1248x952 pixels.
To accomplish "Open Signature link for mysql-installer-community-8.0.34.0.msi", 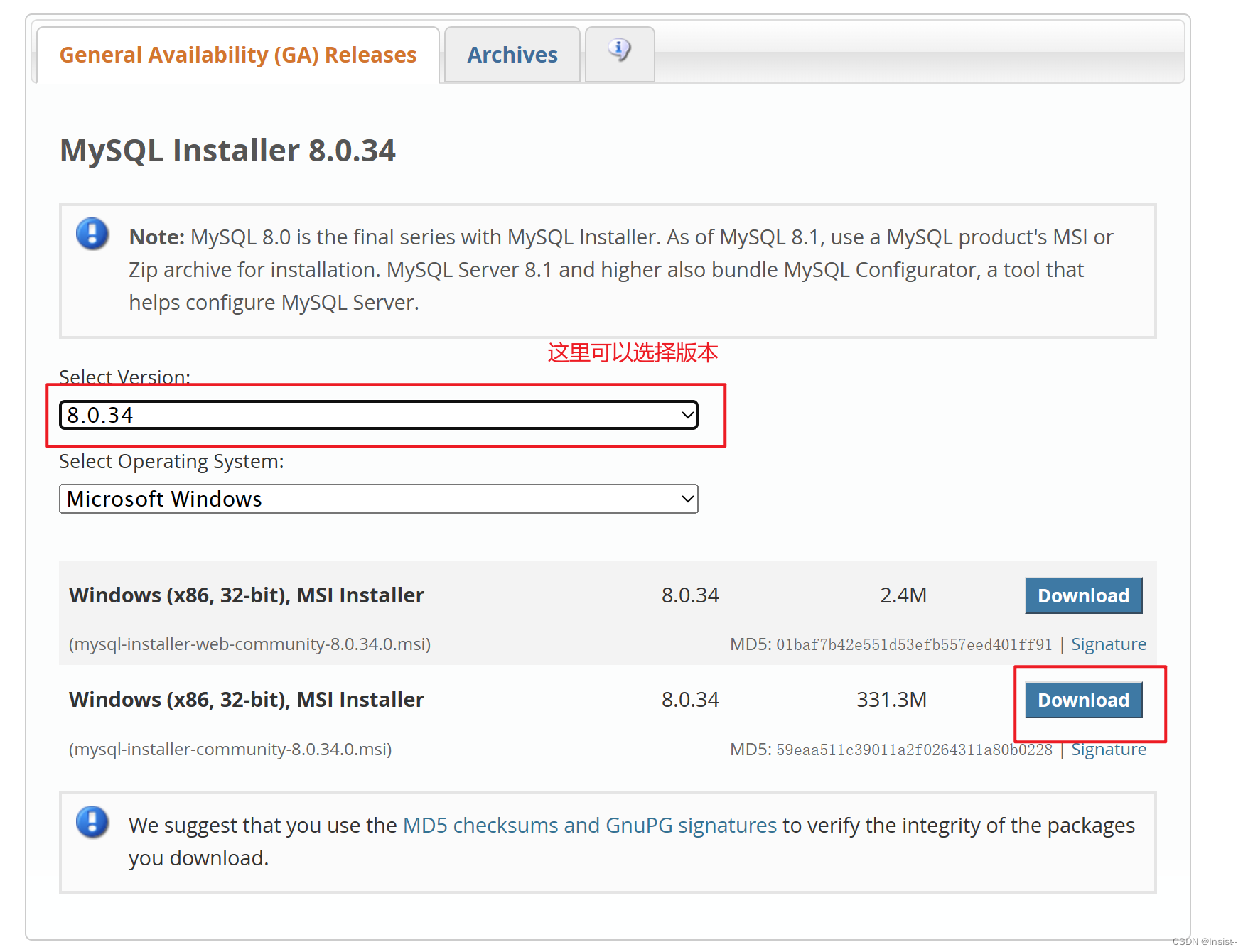I will pos(1109,750).
